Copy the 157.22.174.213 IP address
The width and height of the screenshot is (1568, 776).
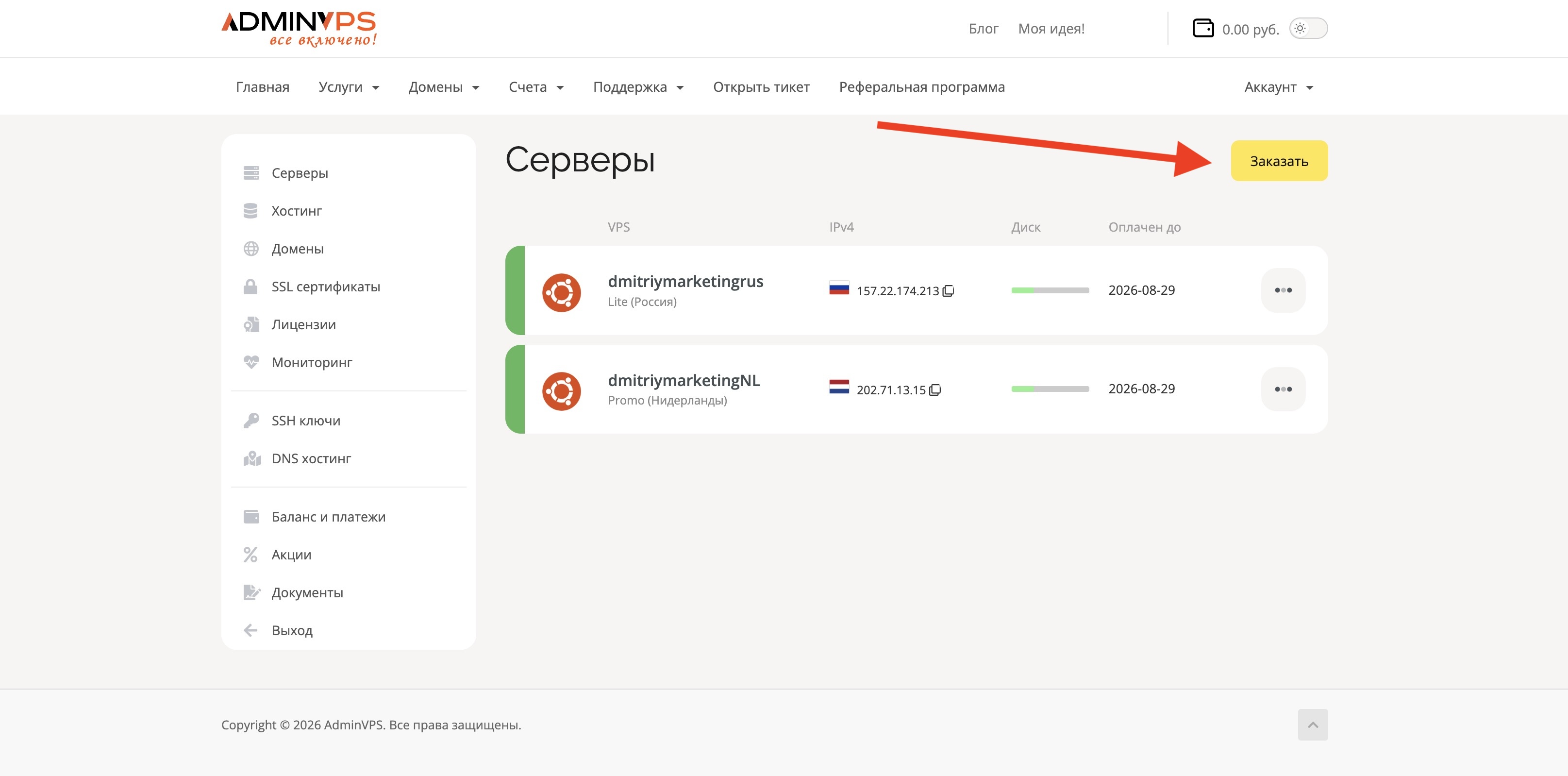[x=948, y=291]
